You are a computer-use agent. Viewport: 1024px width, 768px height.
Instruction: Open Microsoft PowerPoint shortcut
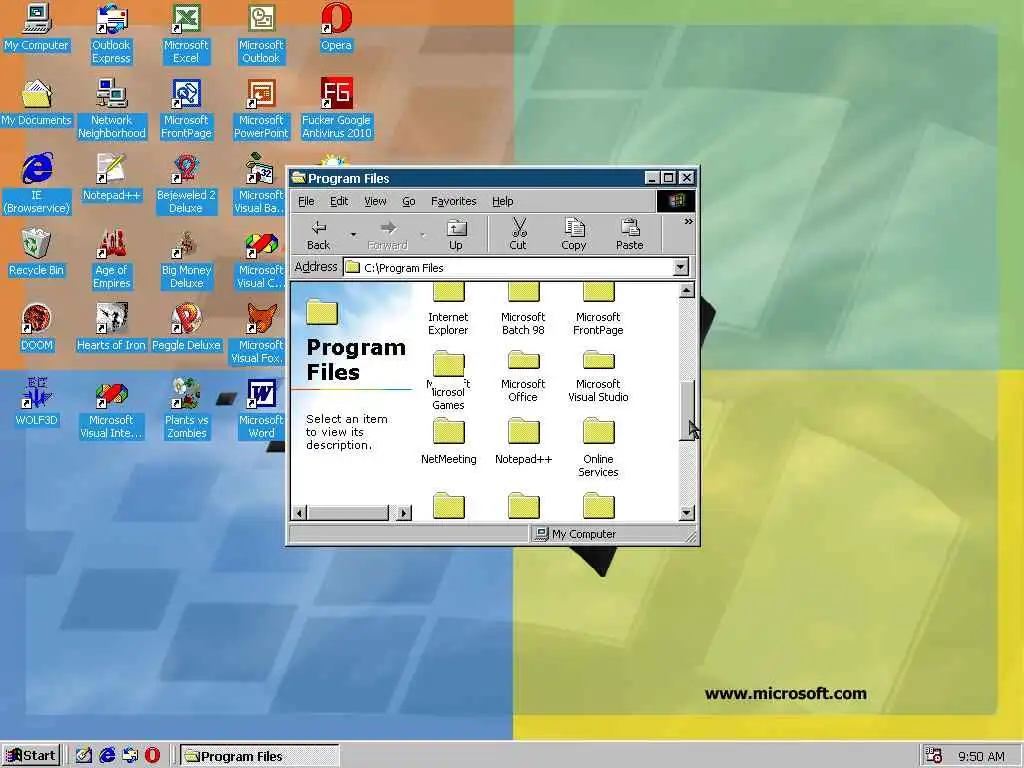click(261, 108)
